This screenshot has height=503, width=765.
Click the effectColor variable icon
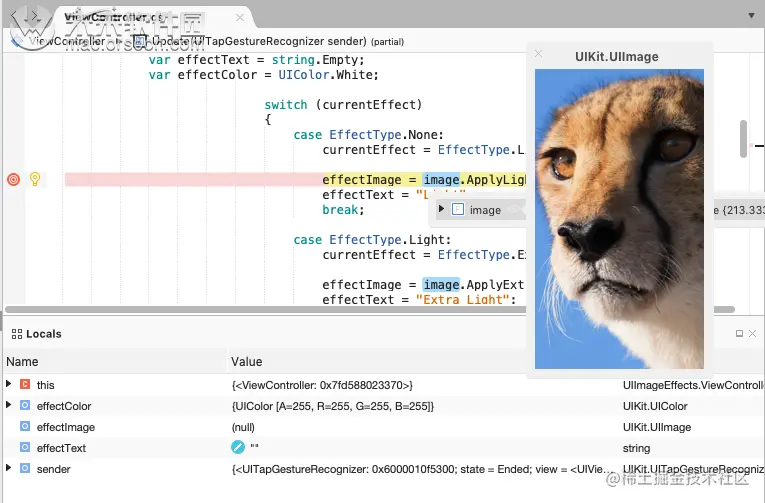click(x=25, y=405)
